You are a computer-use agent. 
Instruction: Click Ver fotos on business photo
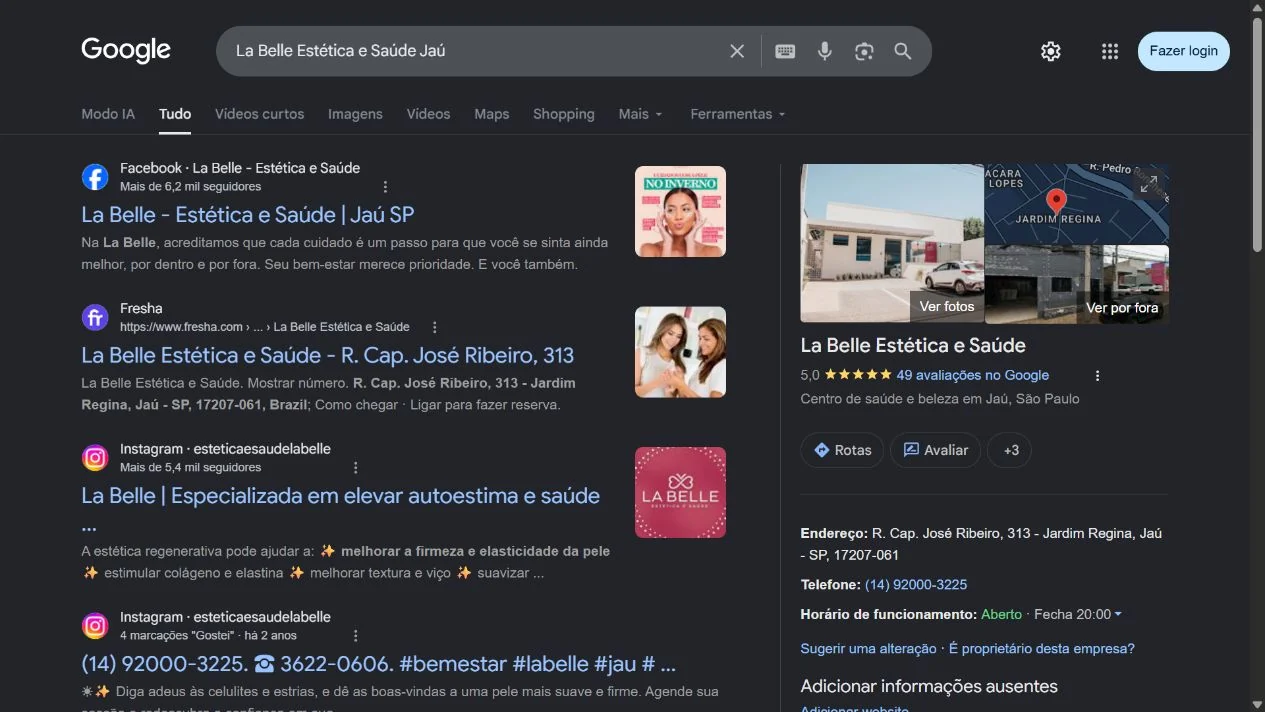tap(947, 307)
